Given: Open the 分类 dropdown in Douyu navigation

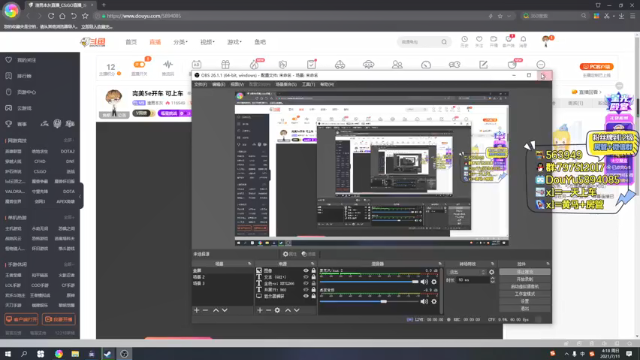Looking at the screenshot, I should coord(180,42).
